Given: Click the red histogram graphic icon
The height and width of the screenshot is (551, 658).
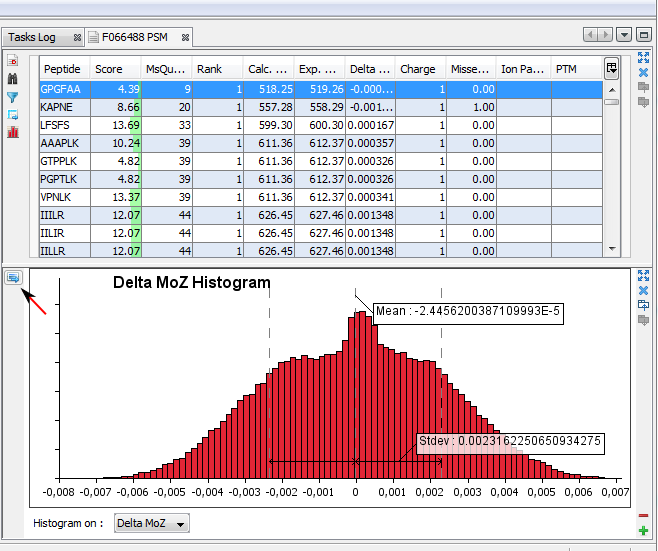Looking at the screenshot, I should [13, 132].
